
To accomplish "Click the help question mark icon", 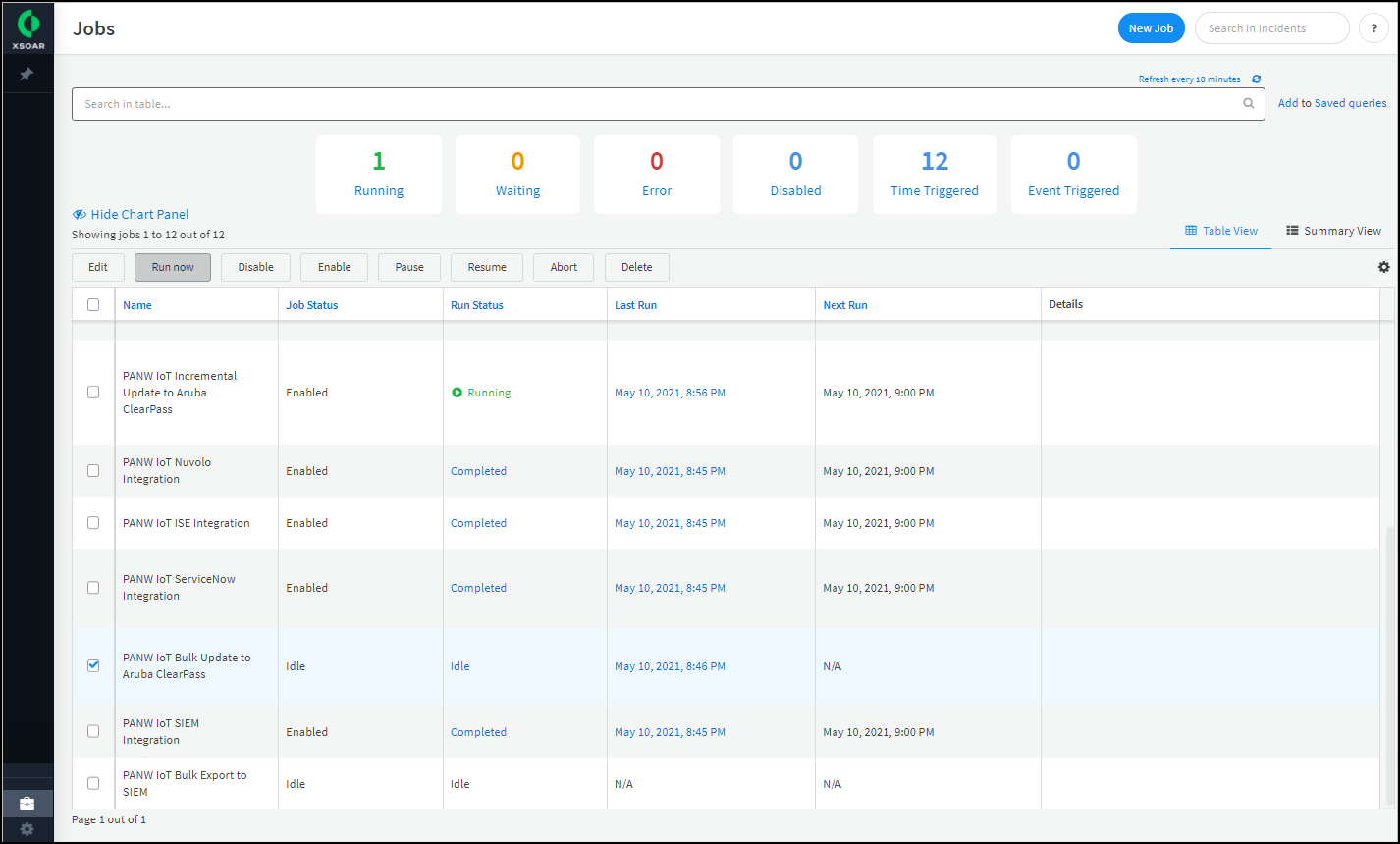I will pos(1373,28).
